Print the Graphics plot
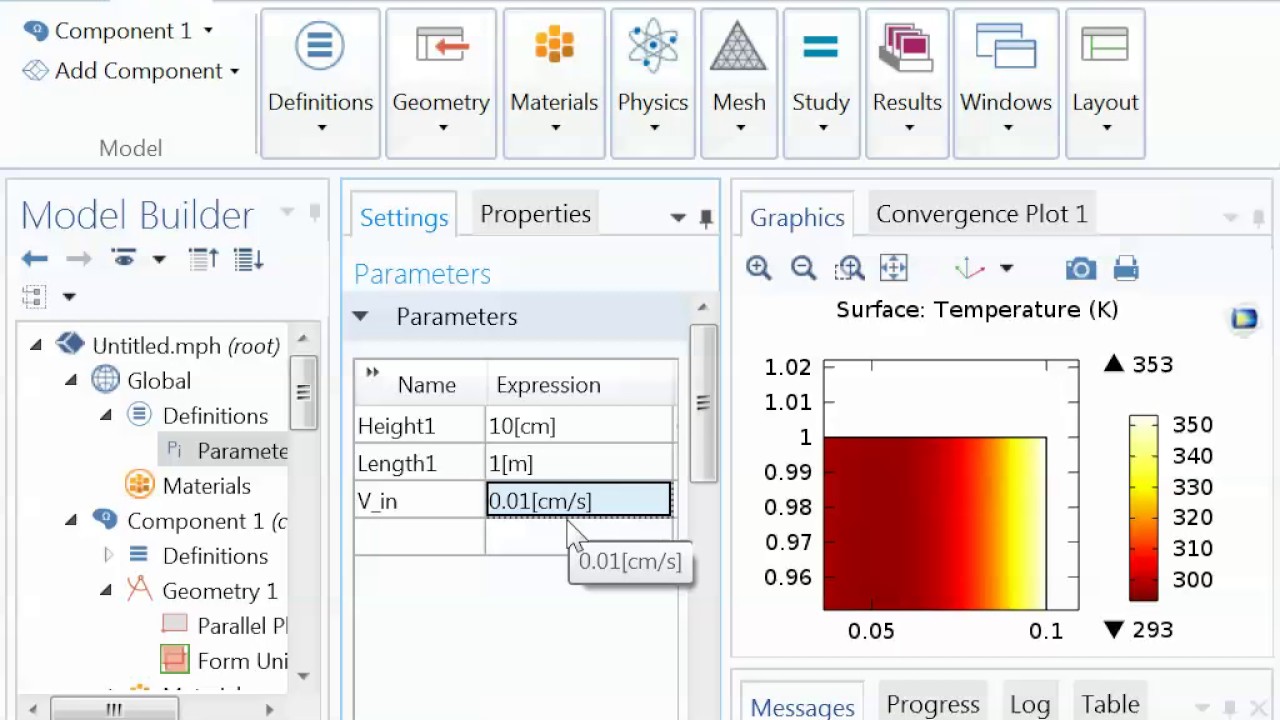This screenshot has width=1280, height=720. [x=1126, y=268]
